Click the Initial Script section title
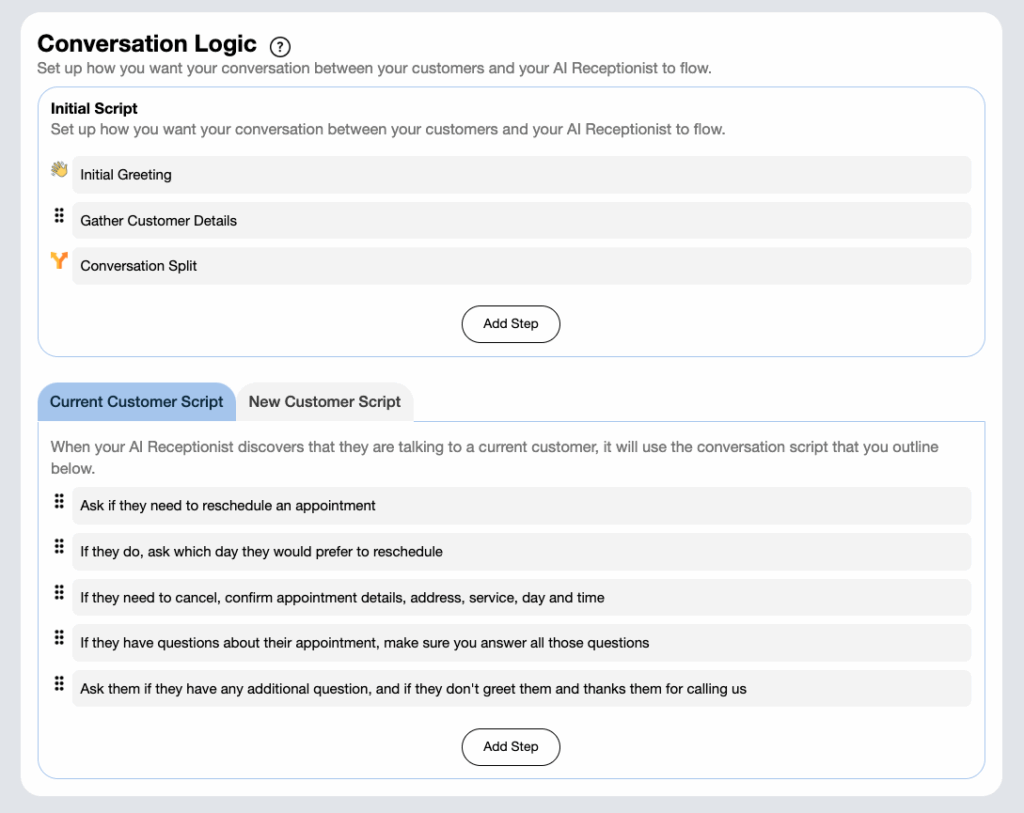The height and width of the screenshot is (813, 1024). click(x=94, y=108)
